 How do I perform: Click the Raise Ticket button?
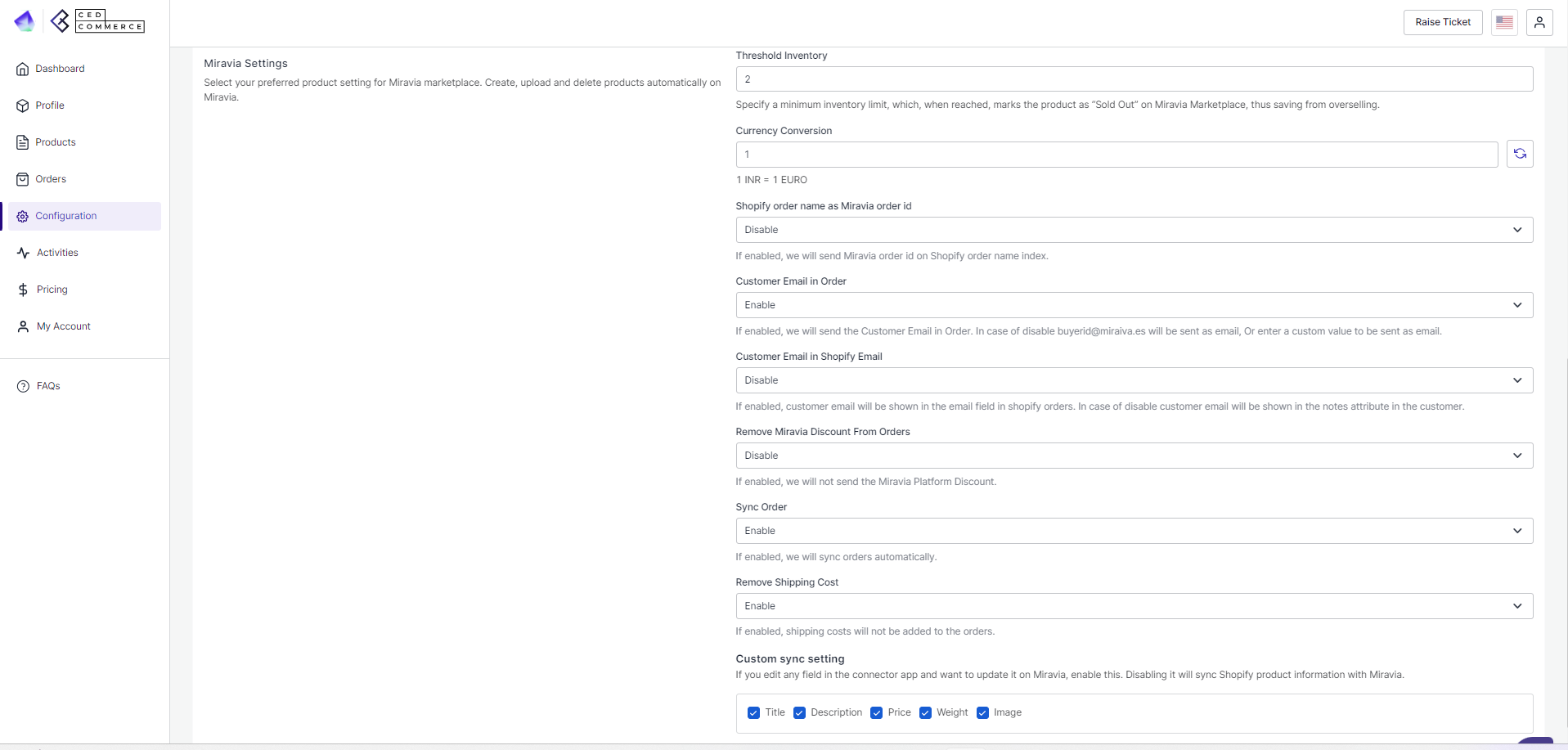pyautogui.click(x=1443, y=22)
